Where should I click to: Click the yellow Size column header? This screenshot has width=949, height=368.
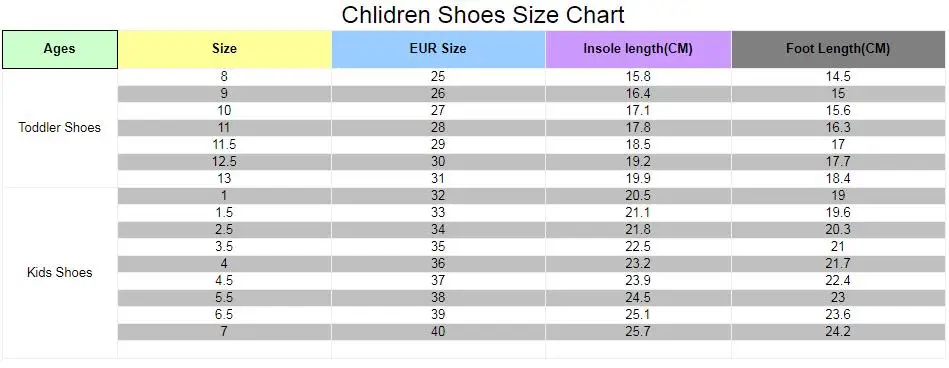[x=225, y=49]
